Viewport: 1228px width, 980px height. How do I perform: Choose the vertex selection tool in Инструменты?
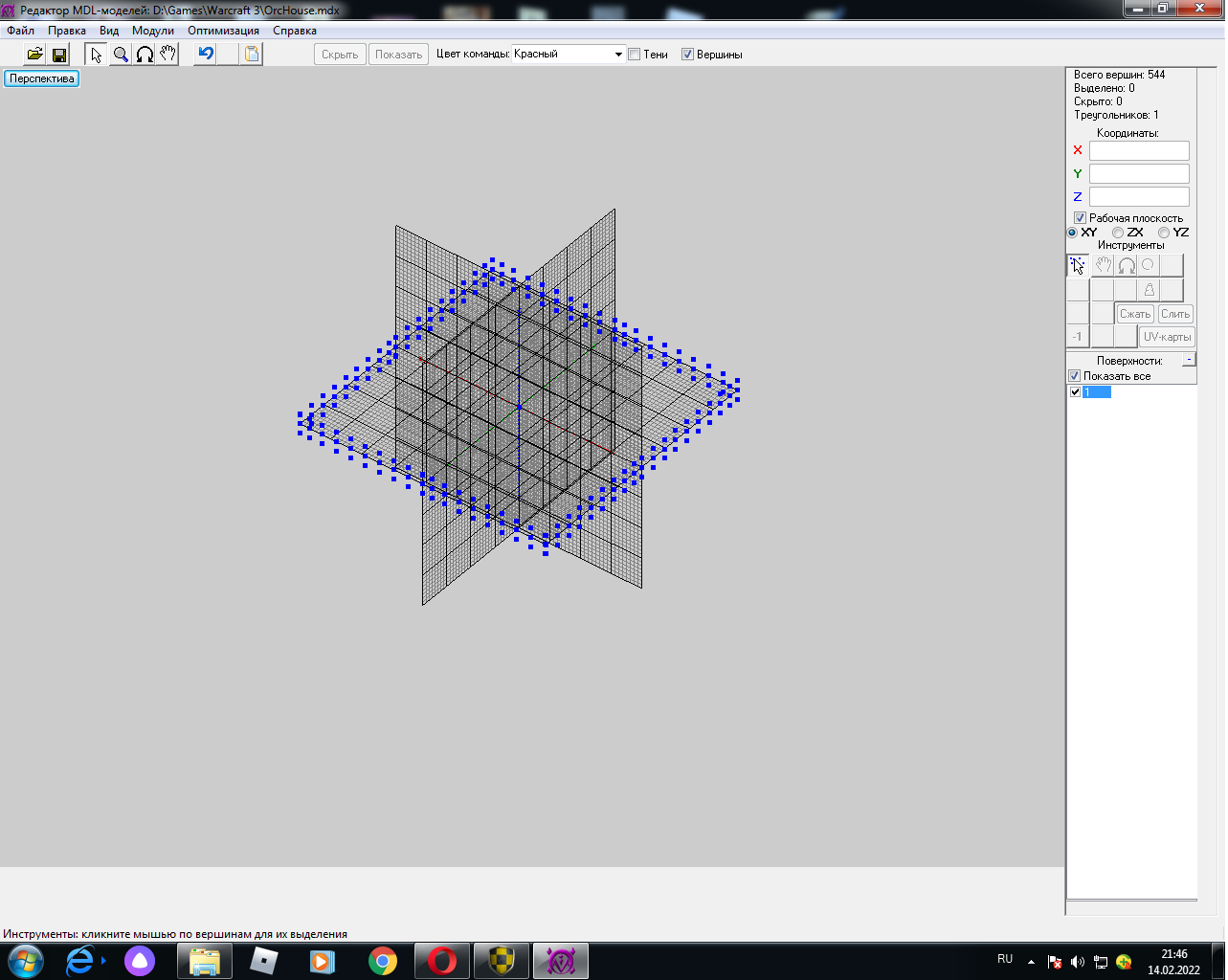[1078, 265]
